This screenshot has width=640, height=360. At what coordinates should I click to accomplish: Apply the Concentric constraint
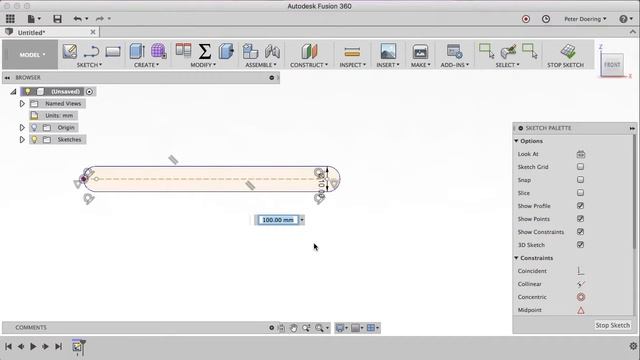pyautogui.click(x=580, y=297)
